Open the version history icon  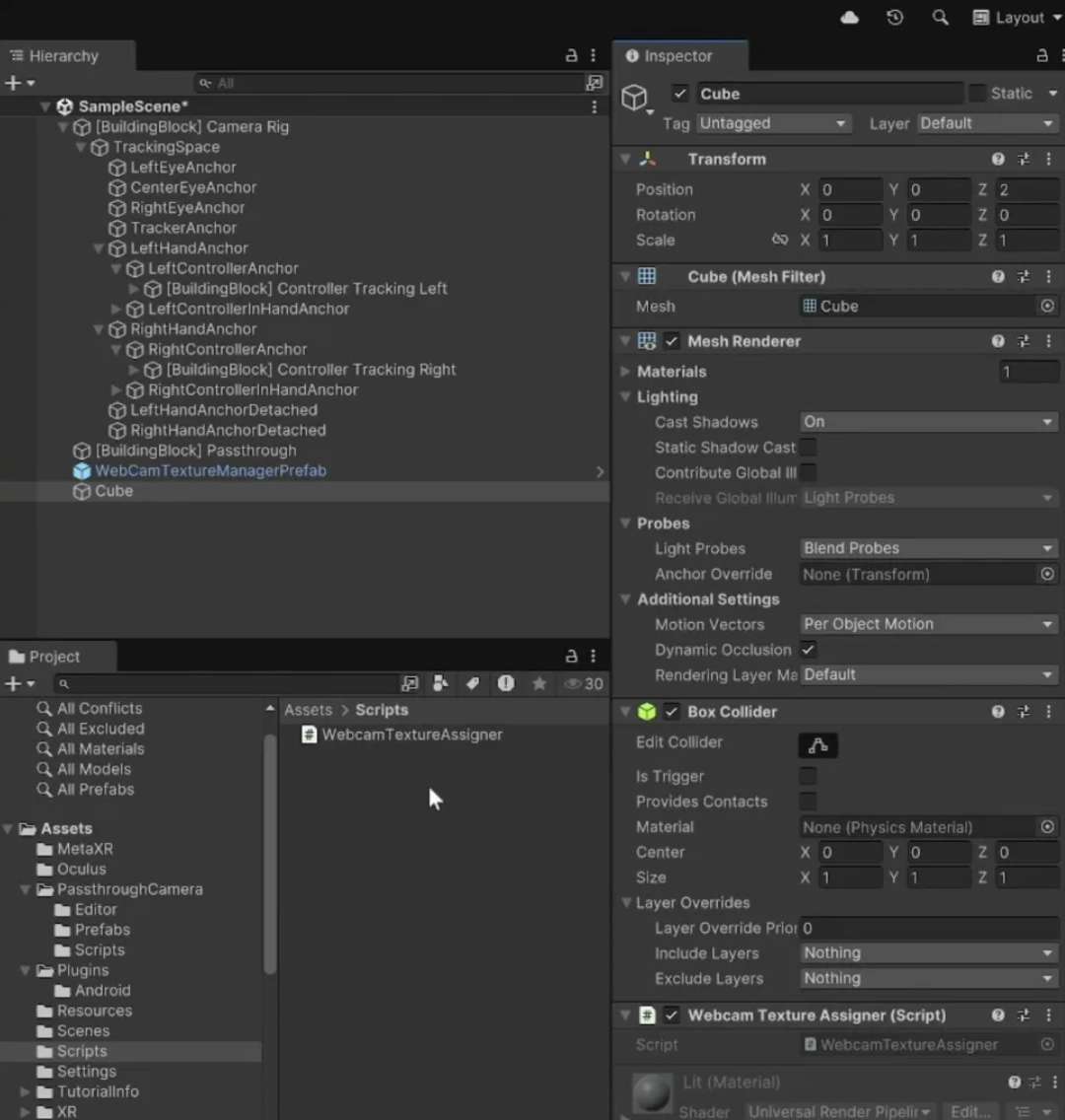[894, 18]
